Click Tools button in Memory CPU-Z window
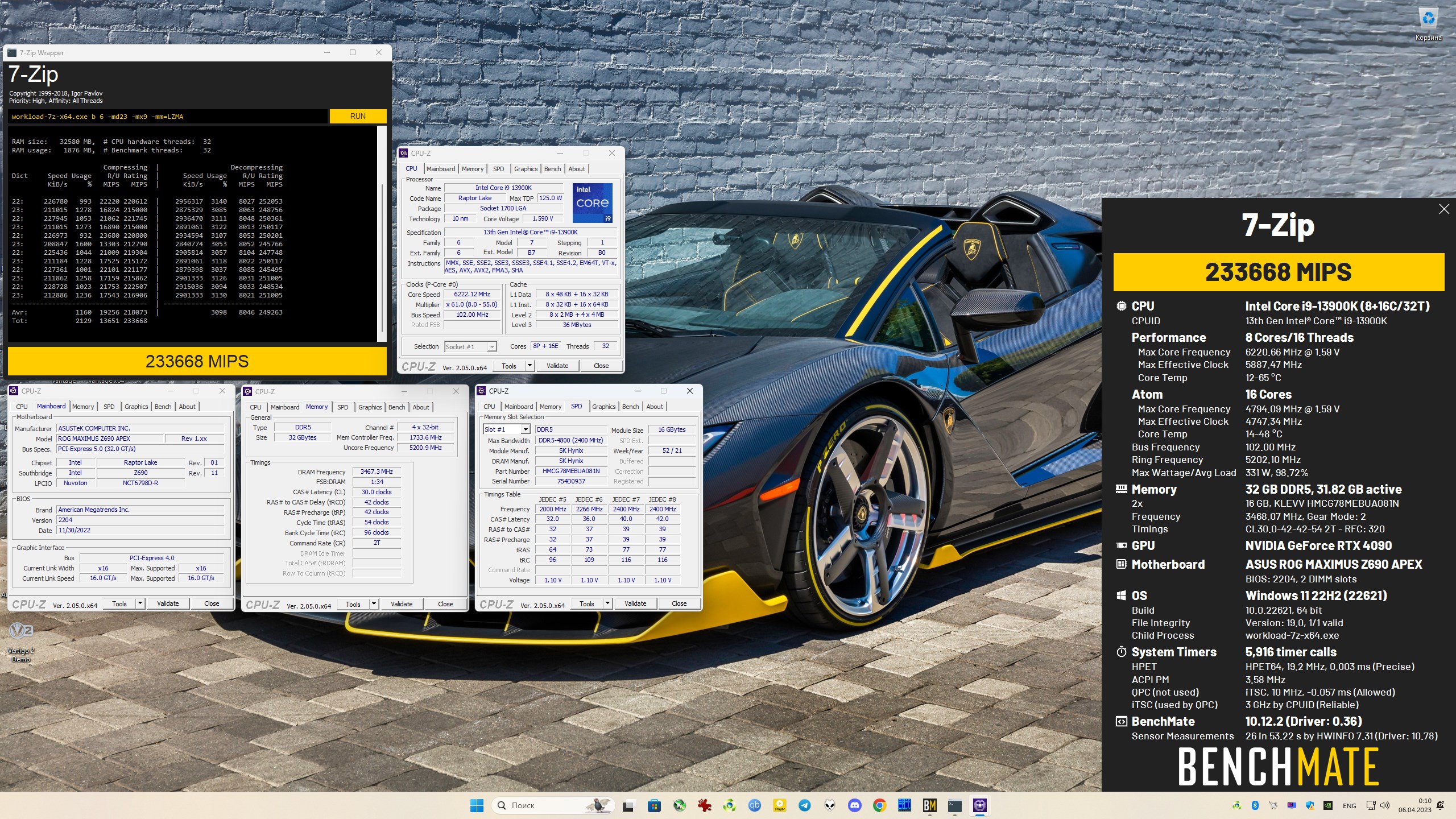This screenshot has height=819, width=1456. tap(353, 604)
